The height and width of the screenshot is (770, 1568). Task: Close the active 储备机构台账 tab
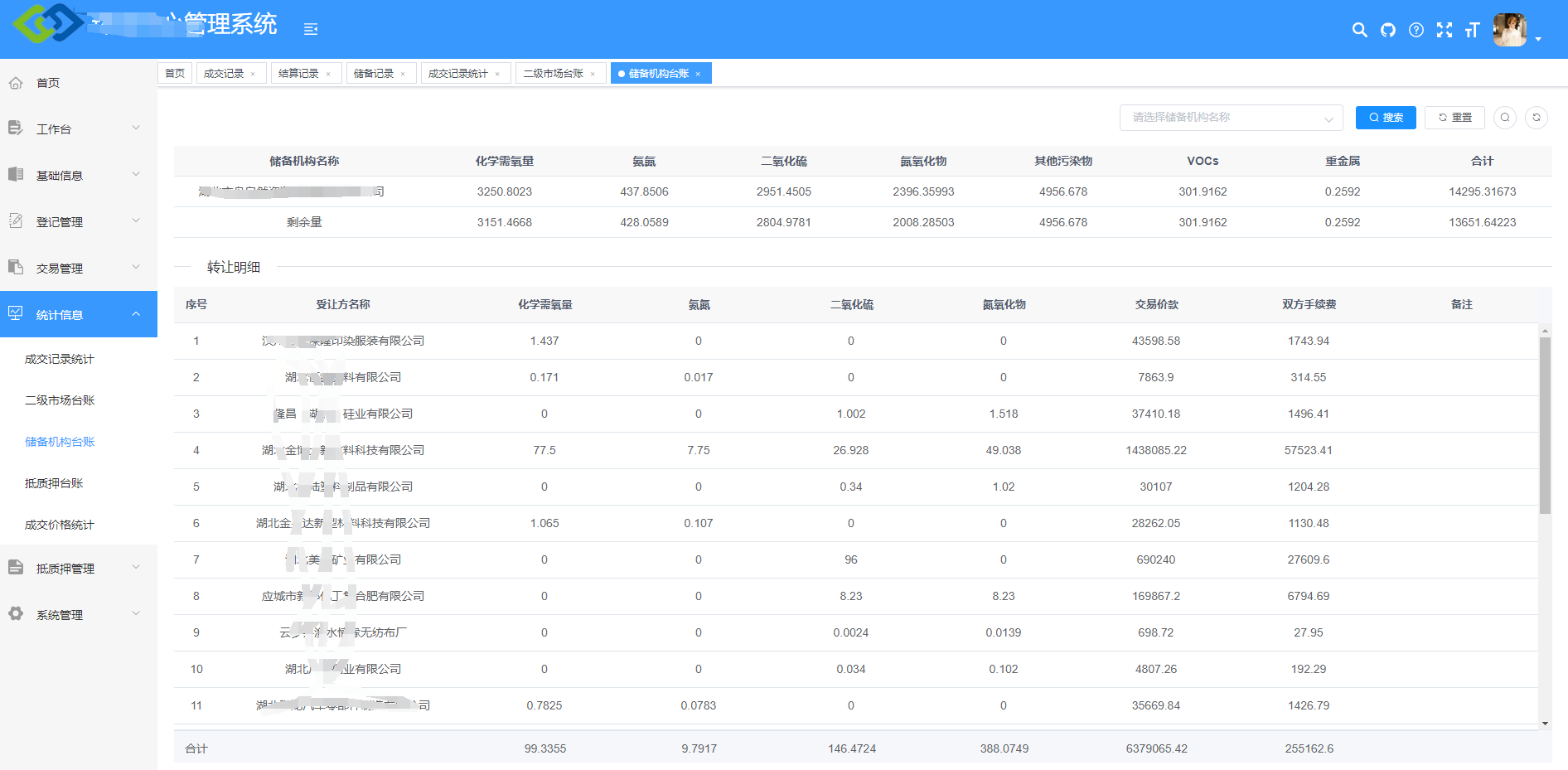(x=698, y=74)
